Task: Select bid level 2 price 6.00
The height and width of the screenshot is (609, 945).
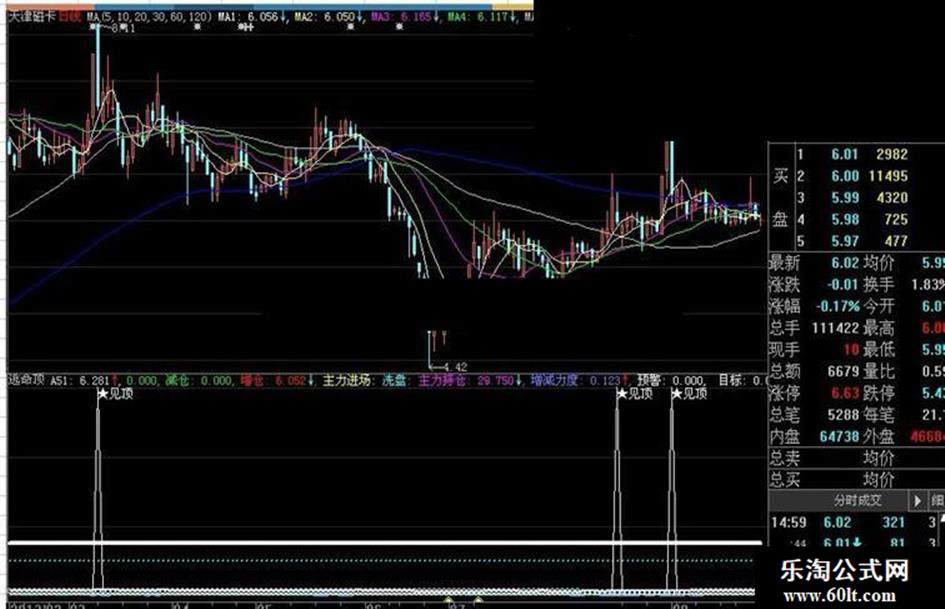Action: click(844, 176)
